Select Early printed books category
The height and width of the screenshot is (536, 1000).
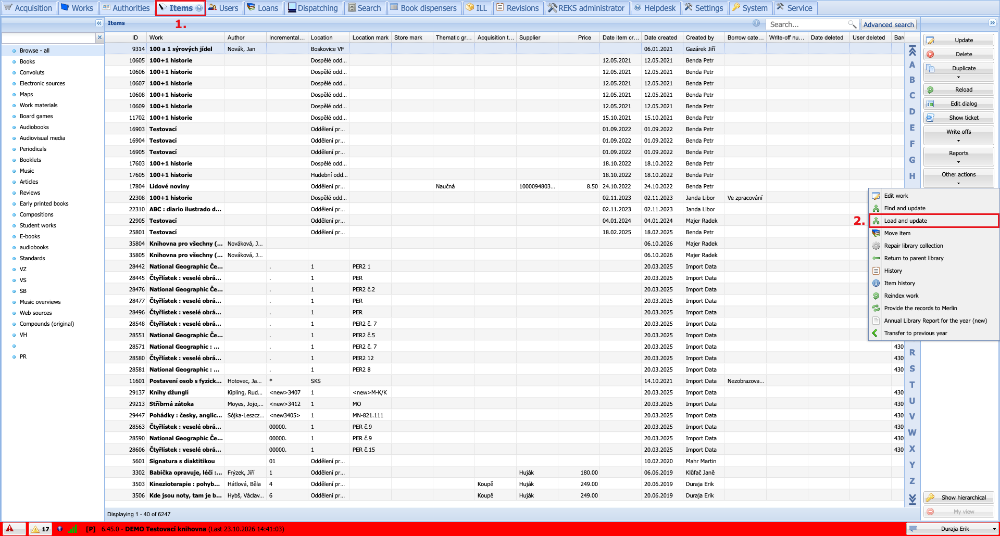click(43, 204)
